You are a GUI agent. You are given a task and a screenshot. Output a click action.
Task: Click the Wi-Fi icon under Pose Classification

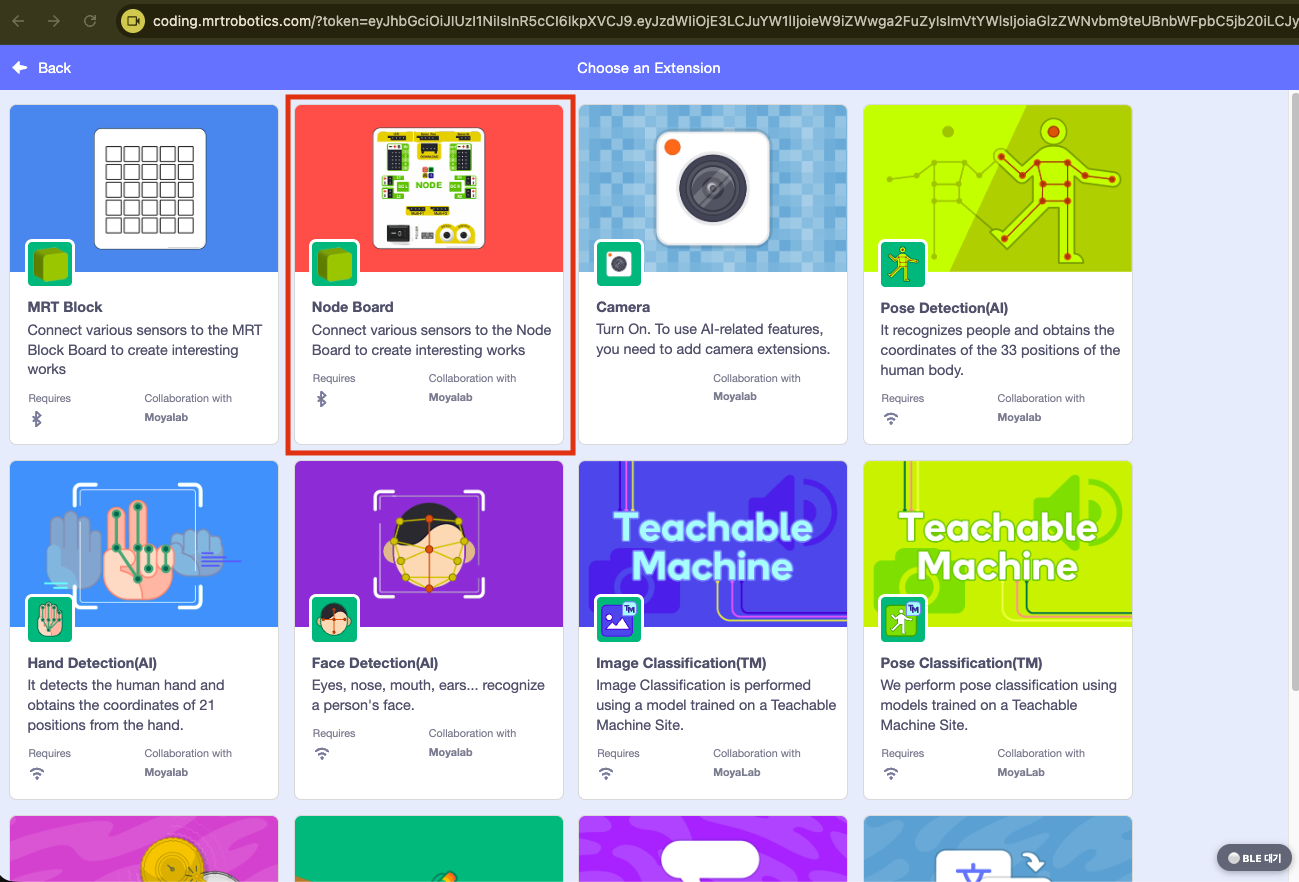click(890, 774)
